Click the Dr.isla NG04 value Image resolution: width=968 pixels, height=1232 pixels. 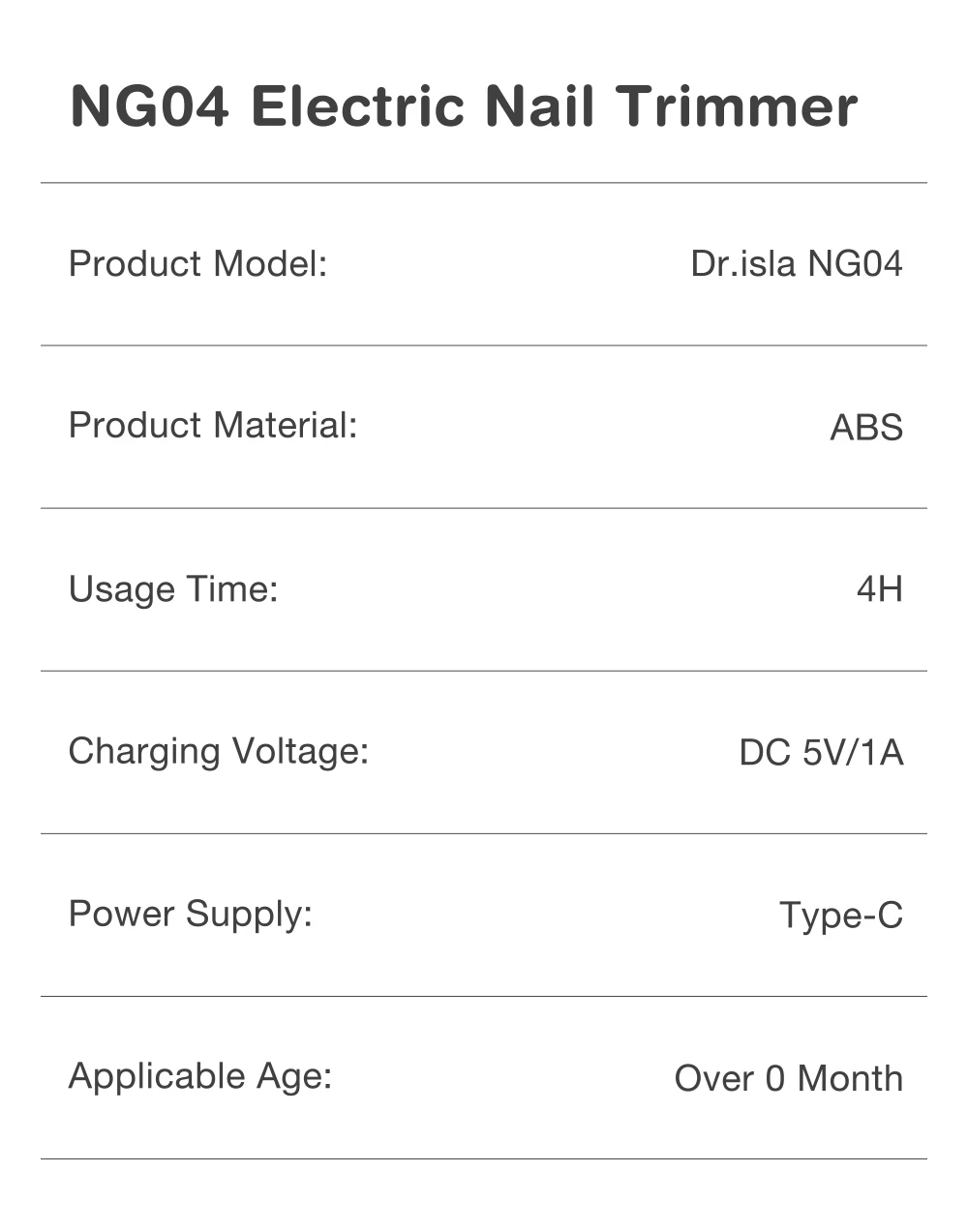tap(797, 263)
